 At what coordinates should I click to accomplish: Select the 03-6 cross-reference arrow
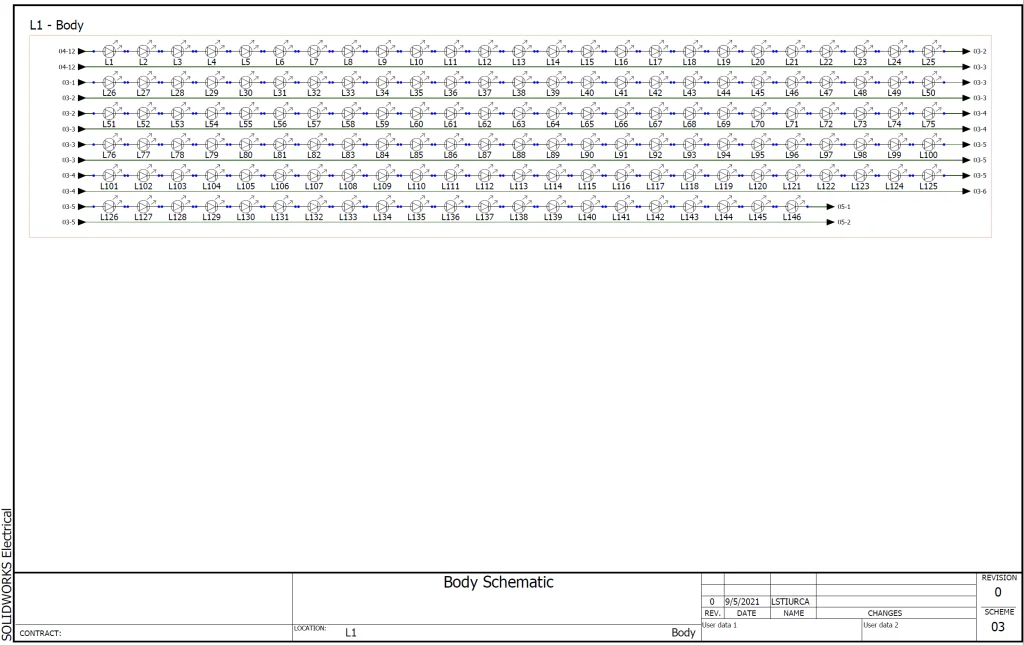966,190
